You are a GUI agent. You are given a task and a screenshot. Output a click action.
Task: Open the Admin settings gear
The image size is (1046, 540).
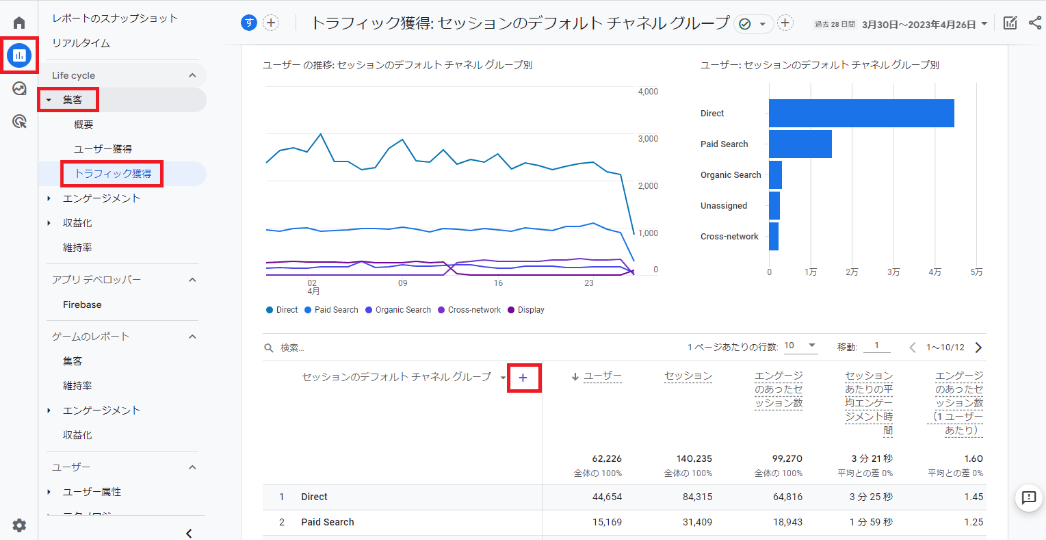coord(19,525)
